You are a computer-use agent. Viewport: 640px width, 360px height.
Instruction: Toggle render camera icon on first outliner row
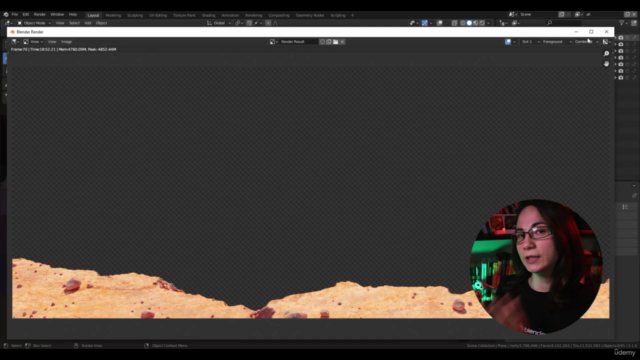(x=621, y=38)
